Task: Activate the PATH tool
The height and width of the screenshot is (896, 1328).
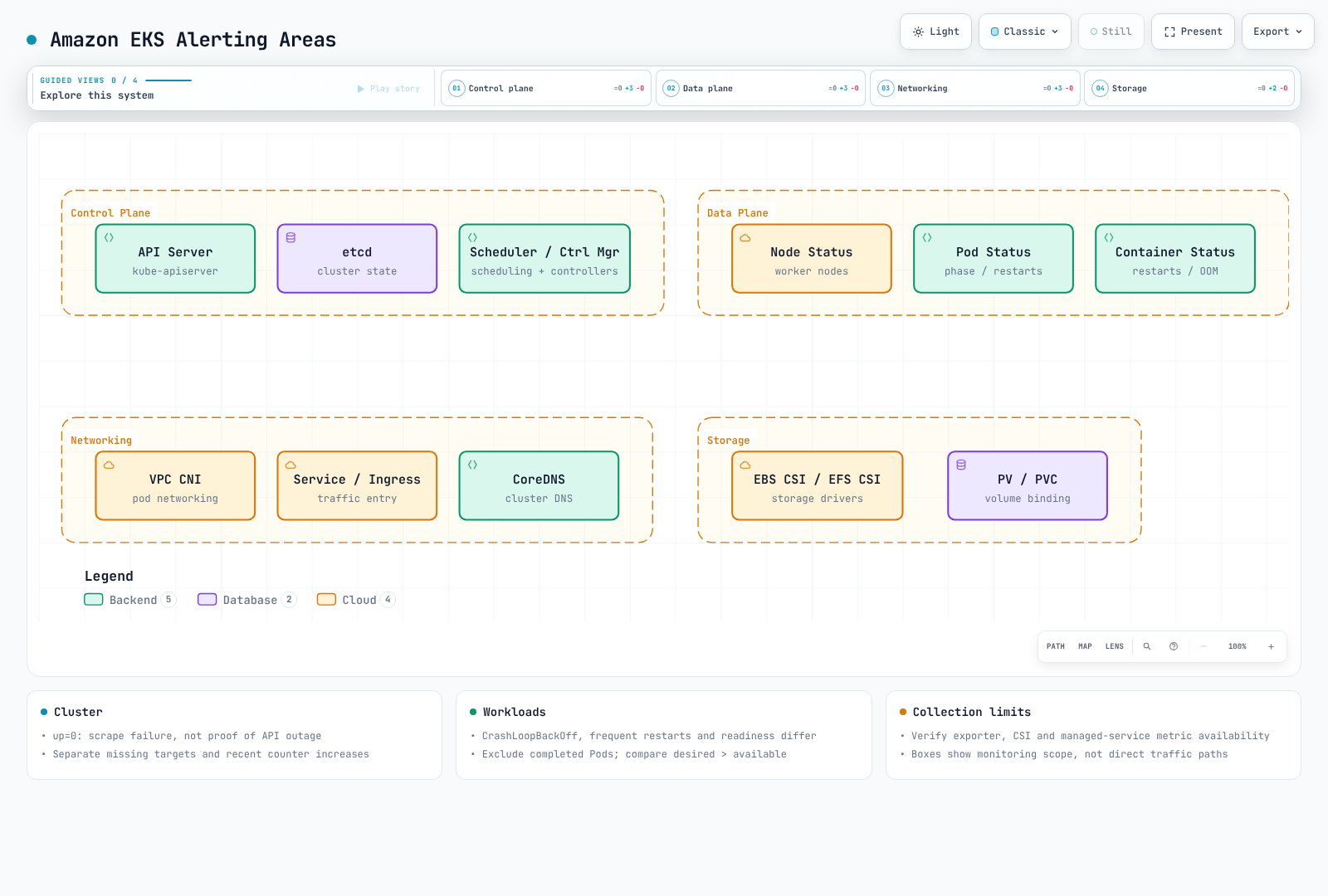Action: click(x=1056, y=646)
